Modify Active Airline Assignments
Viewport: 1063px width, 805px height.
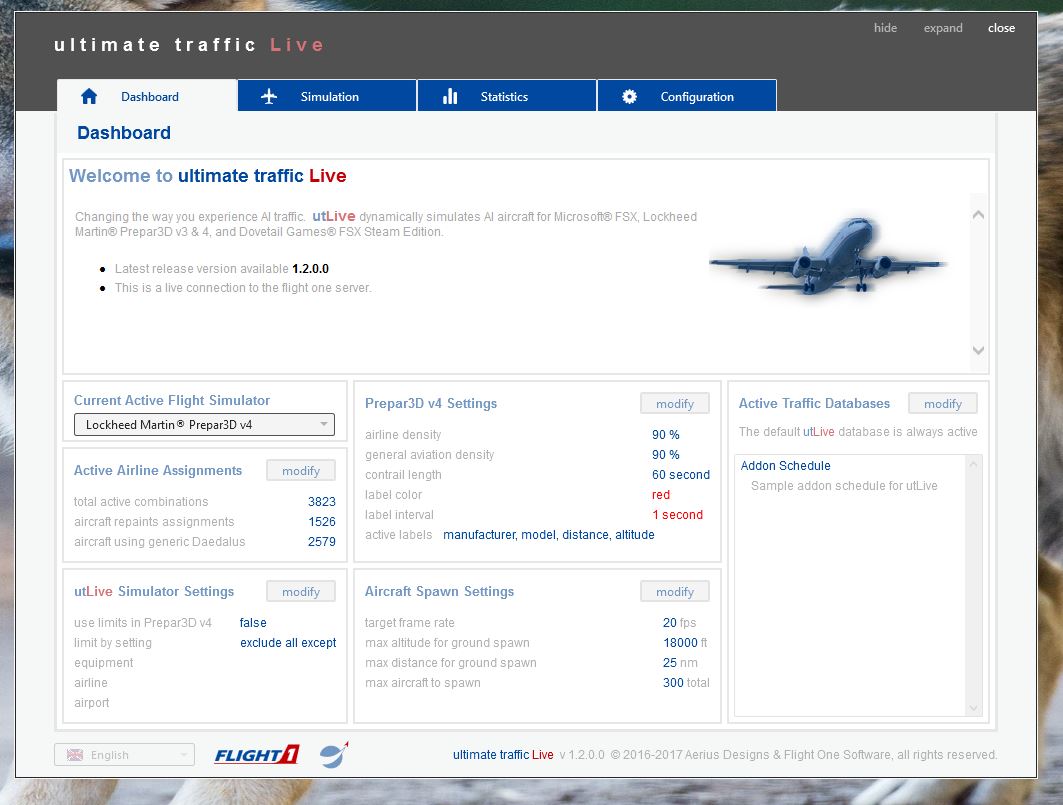(300, 471)
